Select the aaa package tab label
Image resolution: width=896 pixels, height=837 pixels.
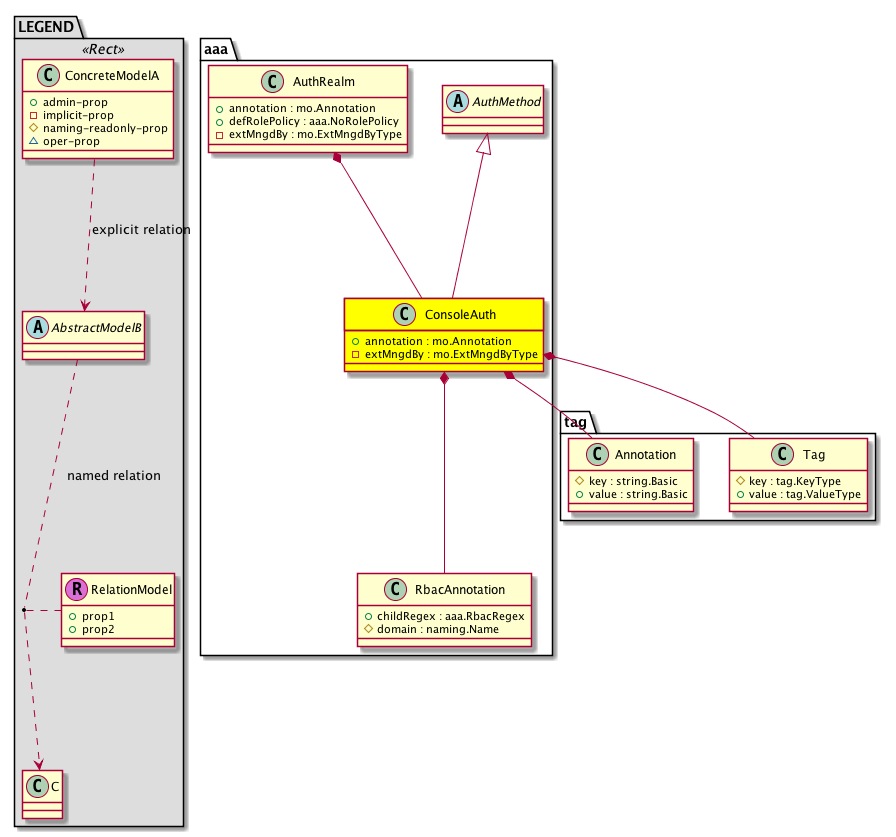coord(217,48)
